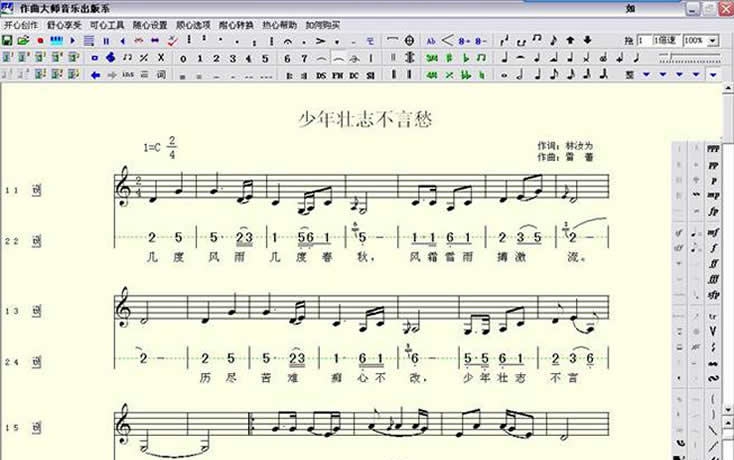Viewport: 734px width, 460px height.
Task: Insert jianpu note number 0
Action: click(x=183, y=58)
